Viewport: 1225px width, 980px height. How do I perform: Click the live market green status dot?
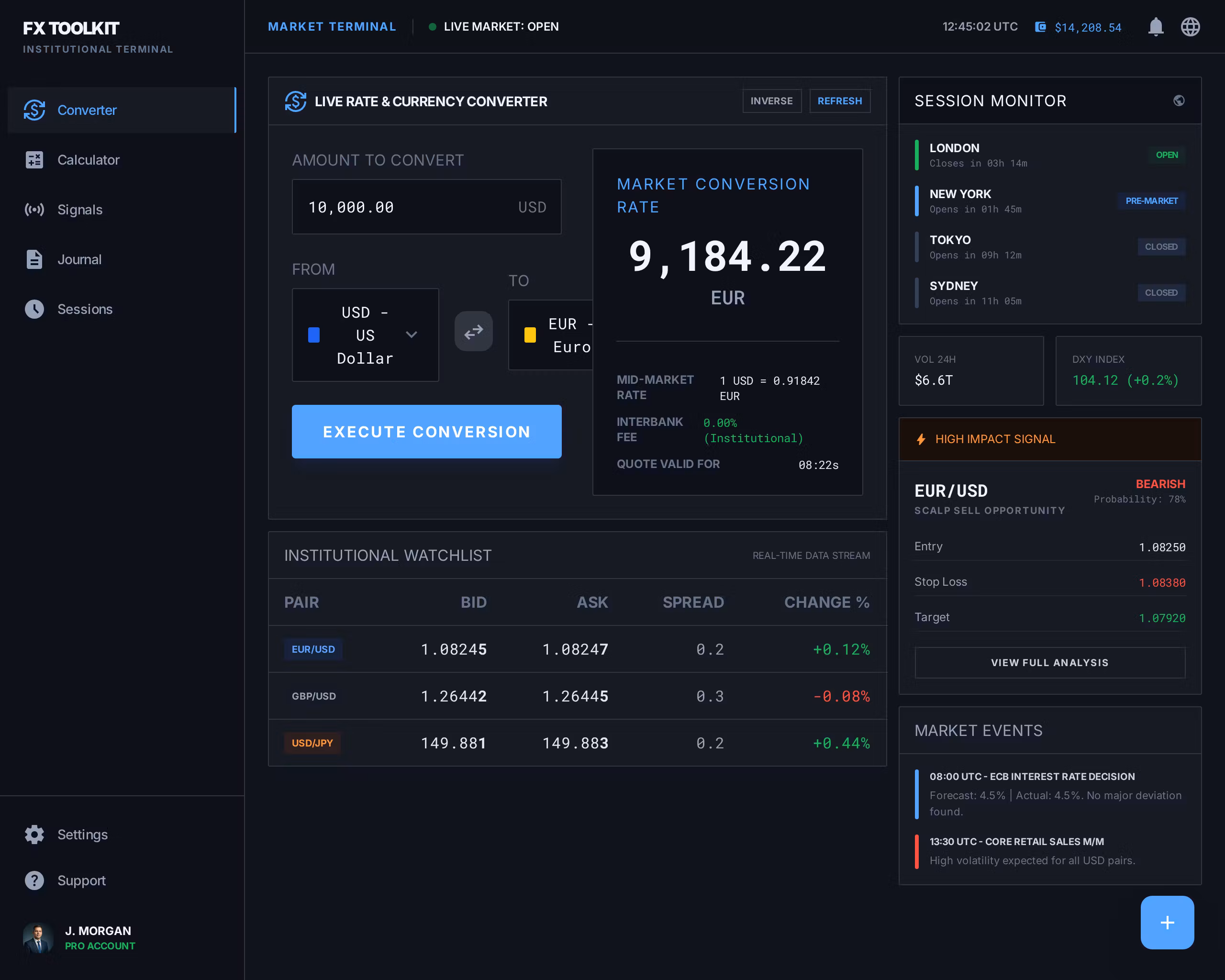tap(433, 27)
